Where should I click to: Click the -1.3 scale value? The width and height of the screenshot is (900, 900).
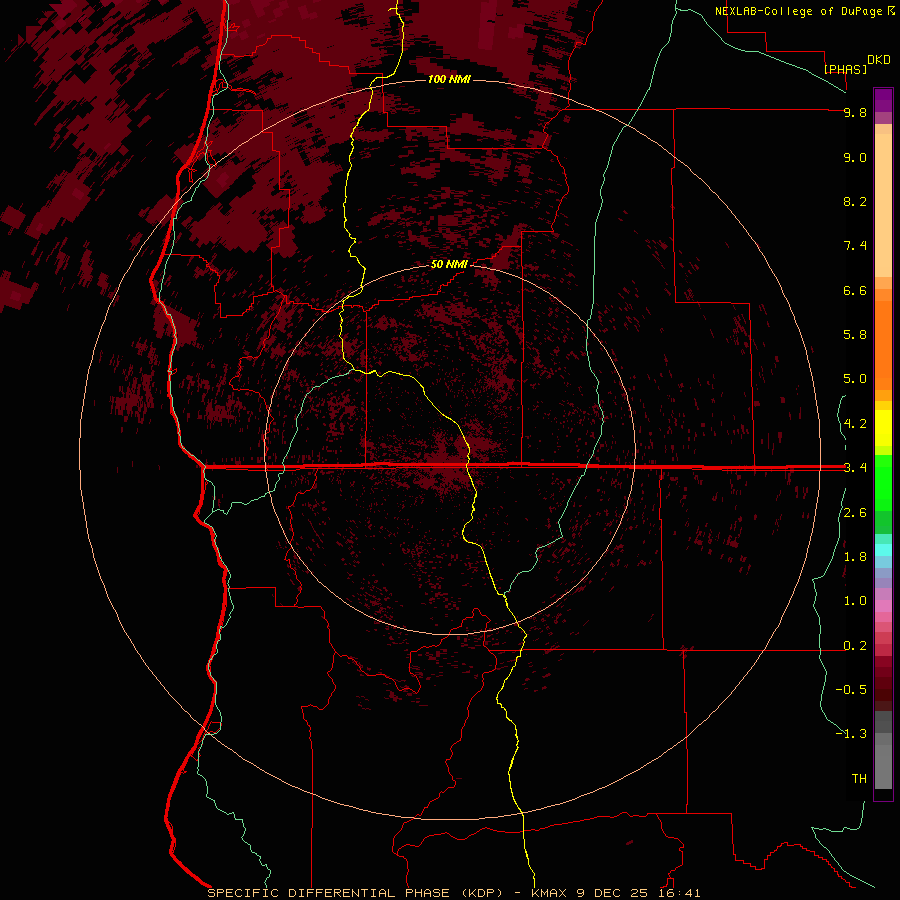point(851,734)
